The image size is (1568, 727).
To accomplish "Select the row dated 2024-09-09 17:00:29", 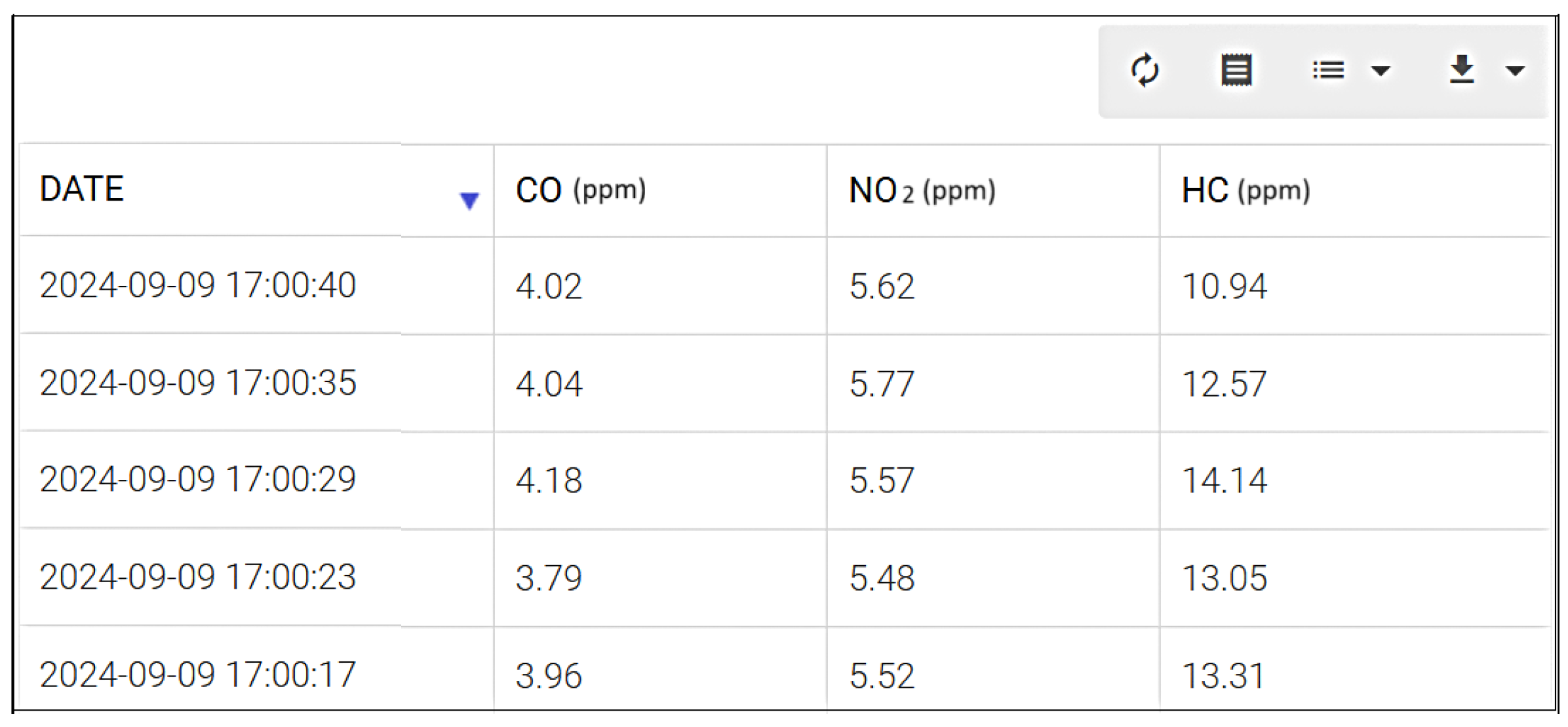I will [x=198, y=480].
